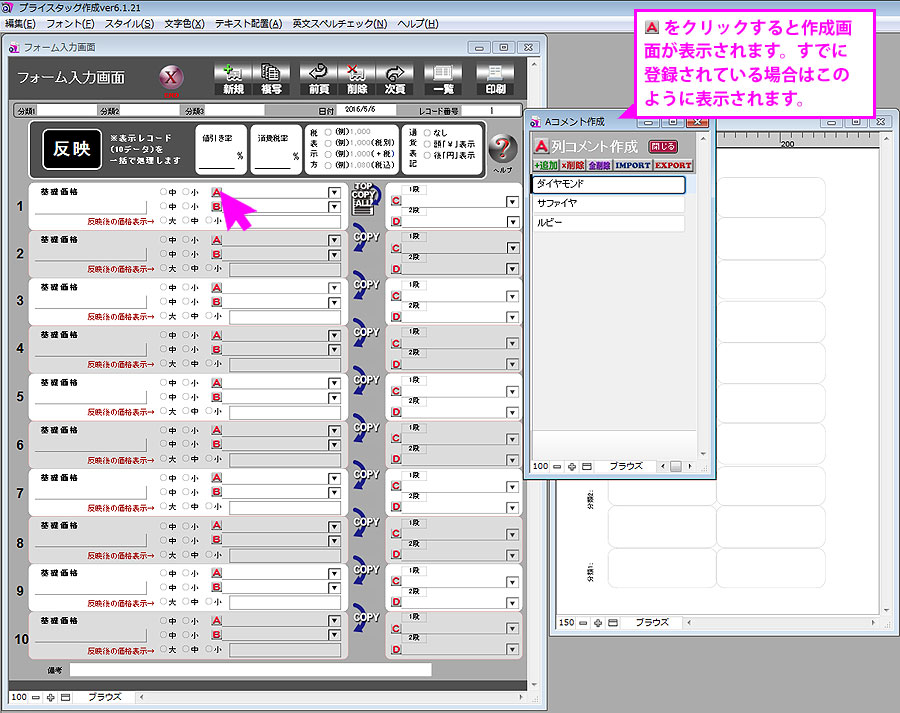Open help via the question mark icon
Image resolution: width=900 pixels, height=713 pixels.
[x=502, y=150]
